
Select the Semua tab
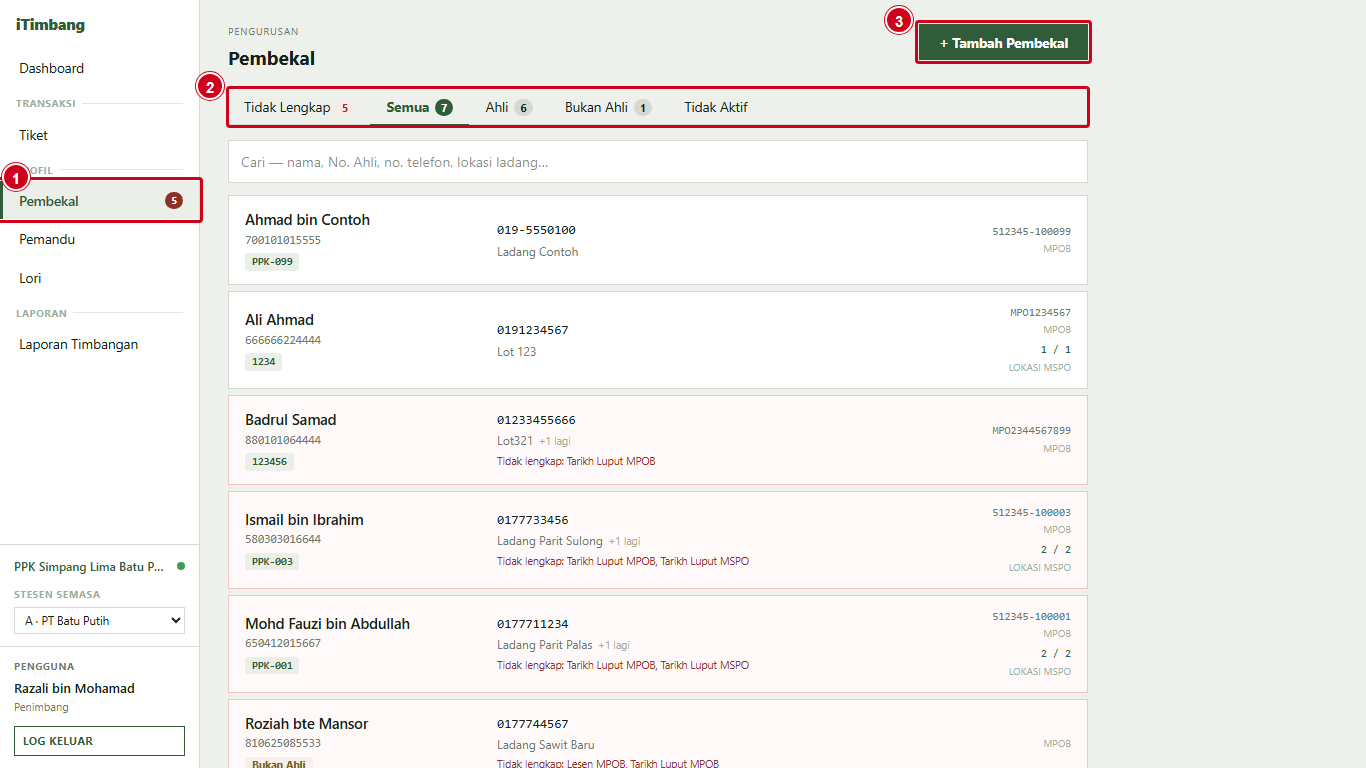[x=419, y=107]
